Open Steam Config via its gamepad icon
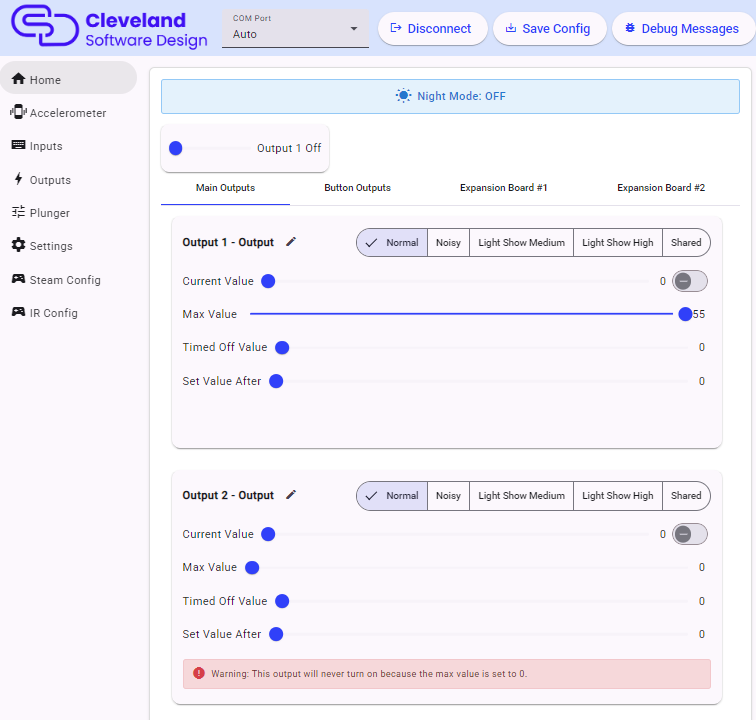756x720 pixels. 18,279
